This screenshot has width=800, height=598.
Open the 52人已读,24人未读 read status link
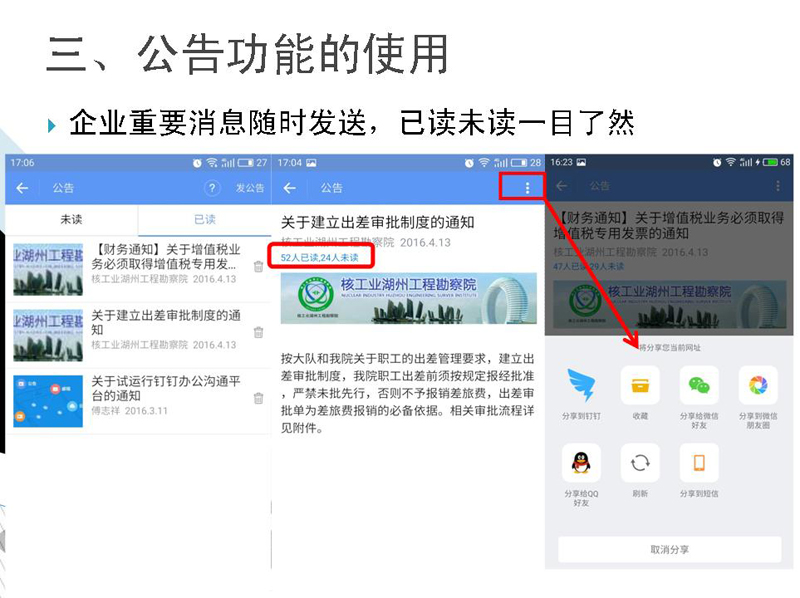coord(319,258)
